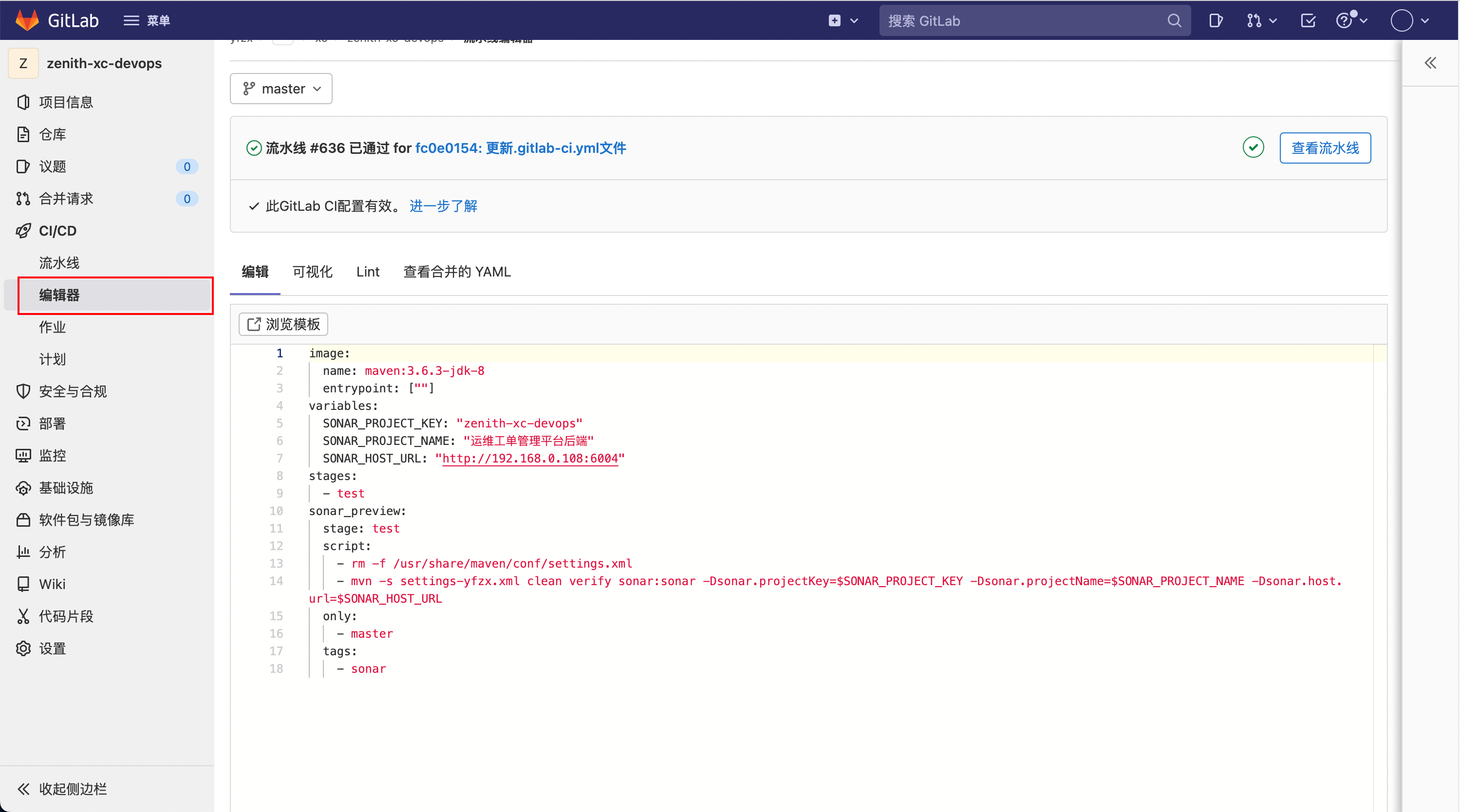This screenshot has height=812, width=1460.
Task: Click the 浏览模板 button
Action: click(283, 324)
